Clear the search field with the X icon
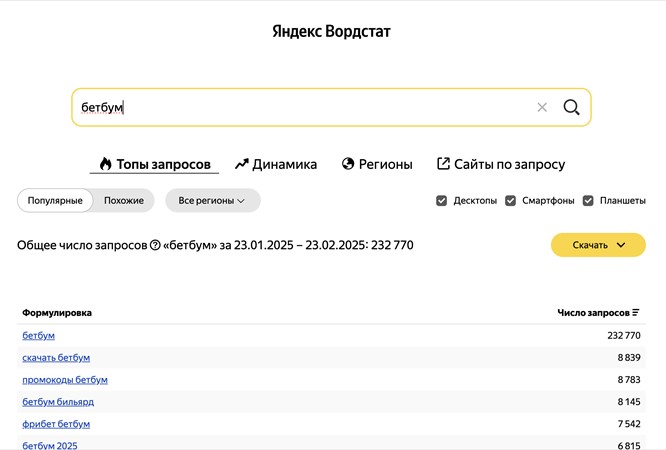 (x=542, y=108)
